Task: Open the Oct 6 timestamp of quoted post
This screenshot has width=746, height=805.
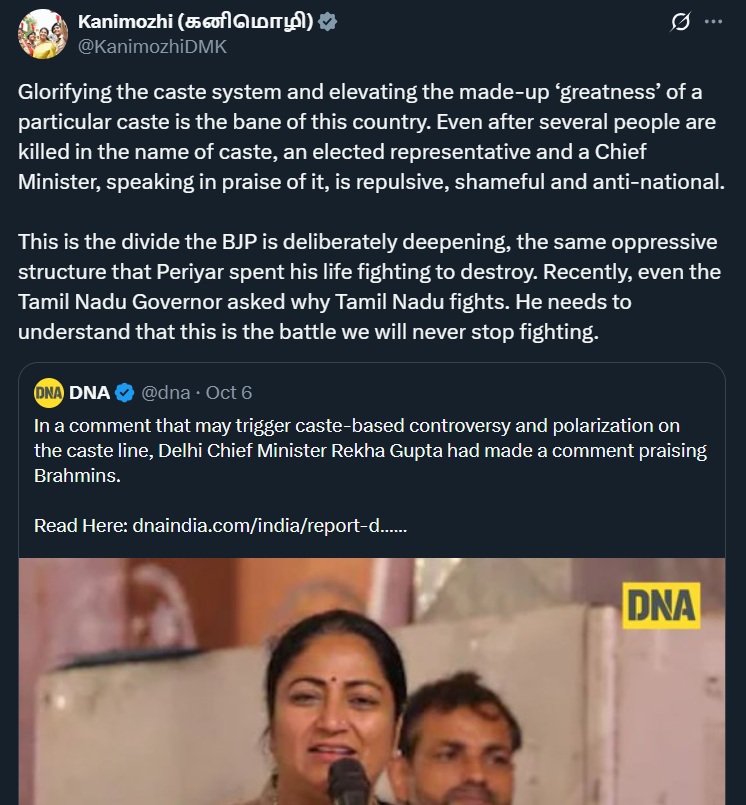Action: [229, 392]
